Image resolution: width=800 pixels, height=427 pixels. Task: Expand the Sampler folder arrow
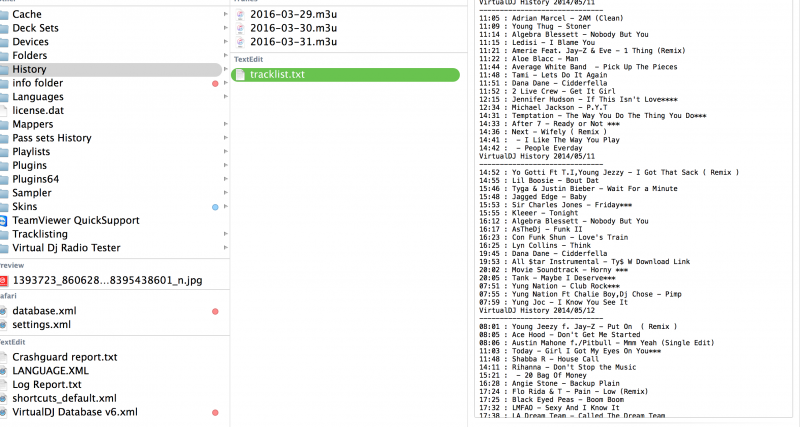(226, 193)
